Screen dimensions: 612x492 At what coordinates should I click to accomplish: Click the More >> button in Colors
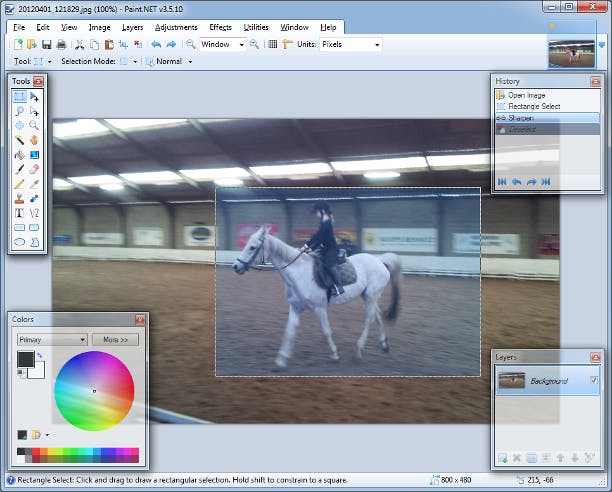(116, 340)
